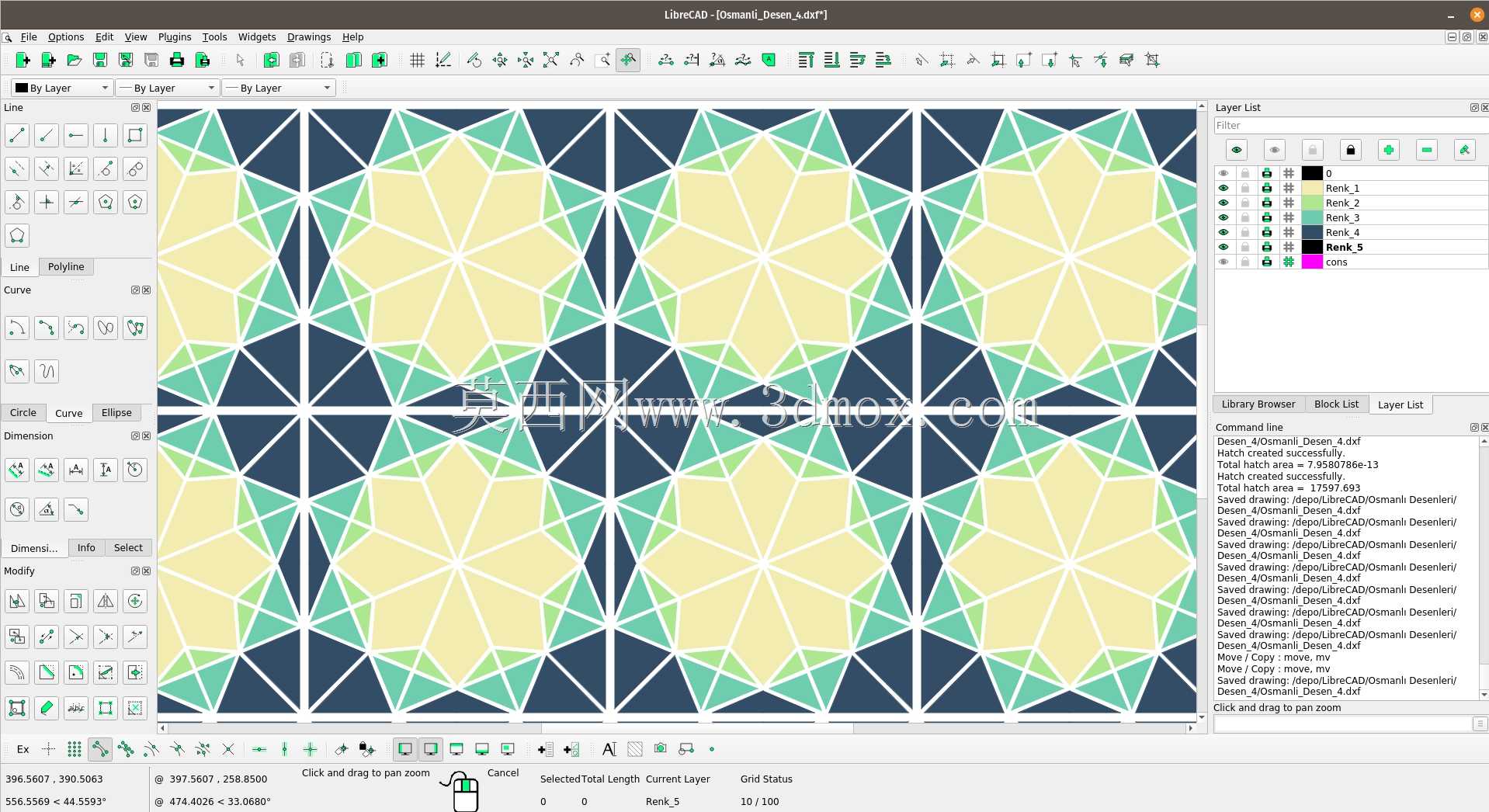Toggle Snap on Endpoints
This screenshot has height=812, width=1489.
[100, 749]
